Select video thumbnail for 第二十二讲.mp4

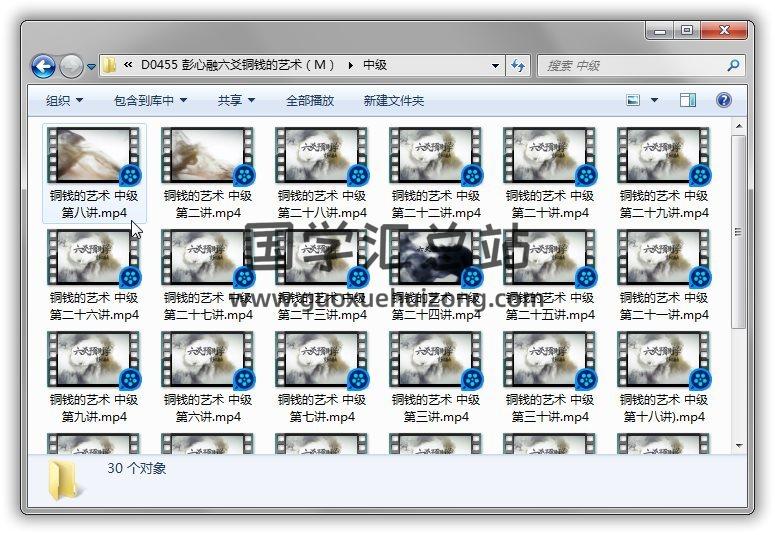pyautogui.click(x=435, y=155)
